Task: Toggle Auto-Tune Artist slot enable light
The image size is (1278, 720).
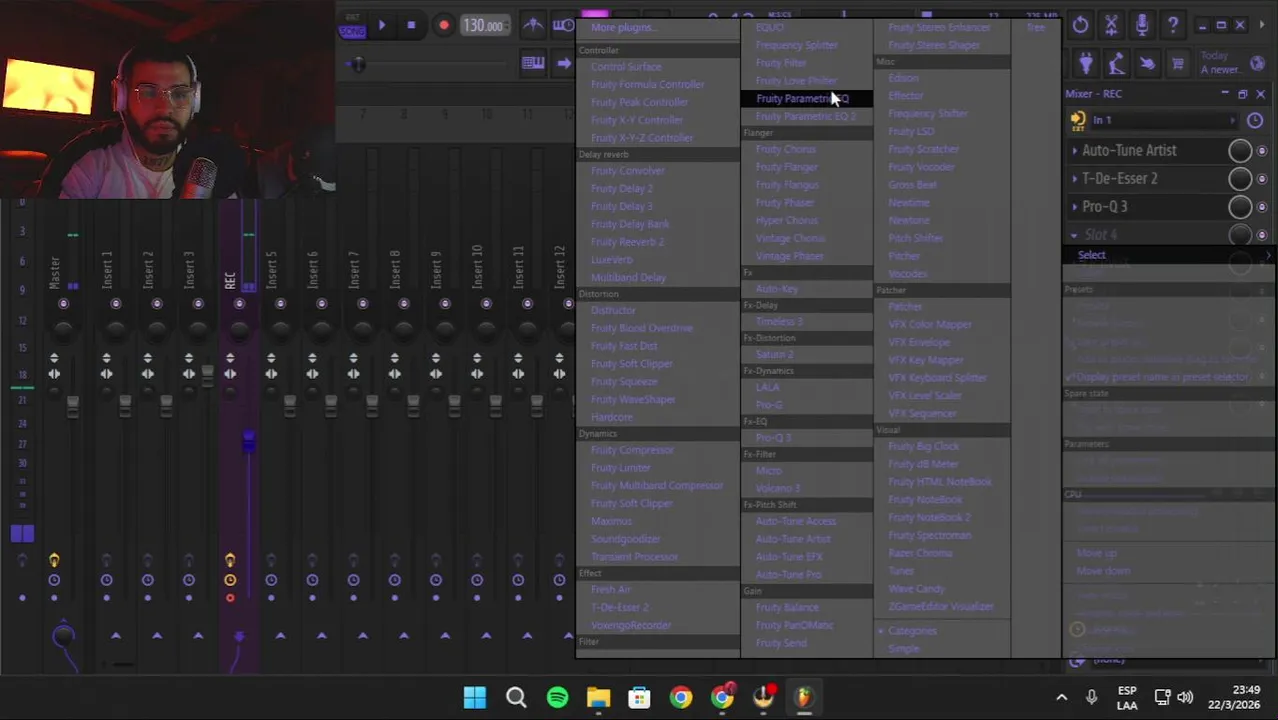Action: 1262,151
